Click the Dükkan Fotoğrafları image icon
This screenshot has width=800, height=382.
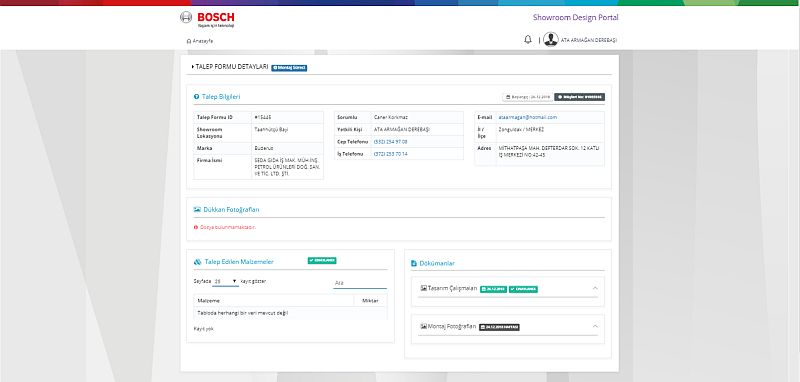coord(197,210)
